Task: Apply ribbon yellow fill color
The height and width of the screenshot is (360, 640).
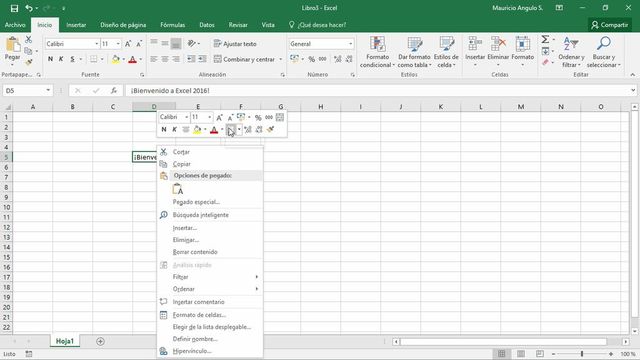Action: pos(116,59)
